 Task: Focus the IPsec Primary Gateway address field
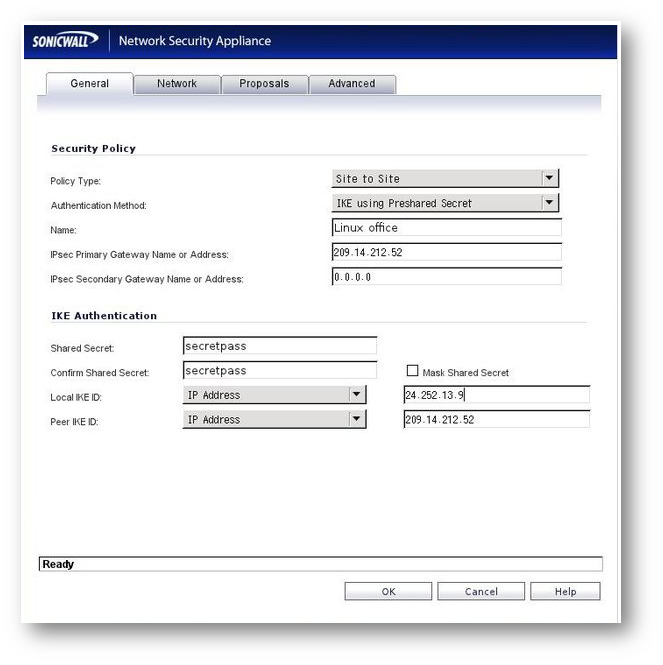point(447,252)
